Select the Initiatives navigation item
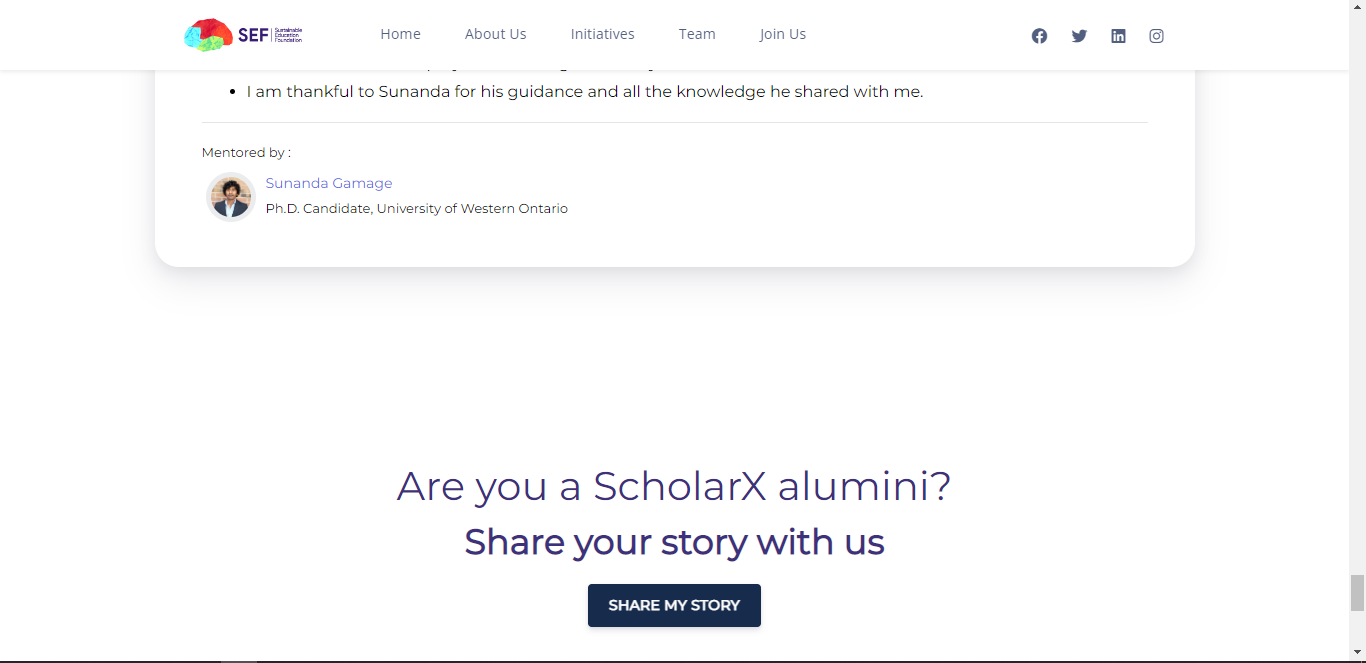 pos(602,33)
